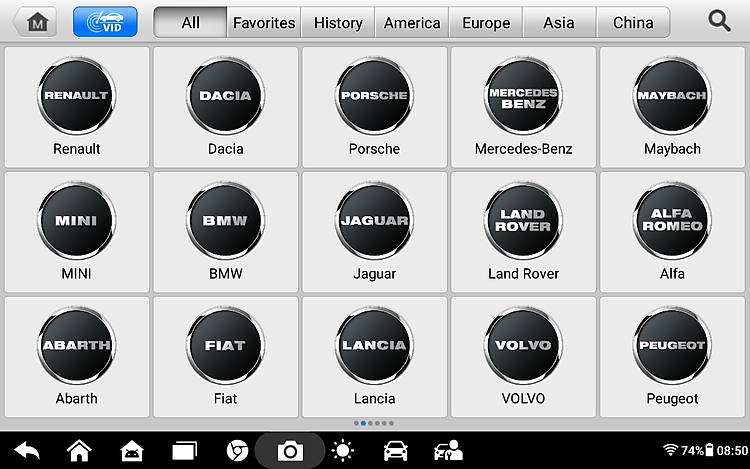Viewport: 750px width, 469px height.
Task: Launch the Chrome browser
Action: click(237, 451)
